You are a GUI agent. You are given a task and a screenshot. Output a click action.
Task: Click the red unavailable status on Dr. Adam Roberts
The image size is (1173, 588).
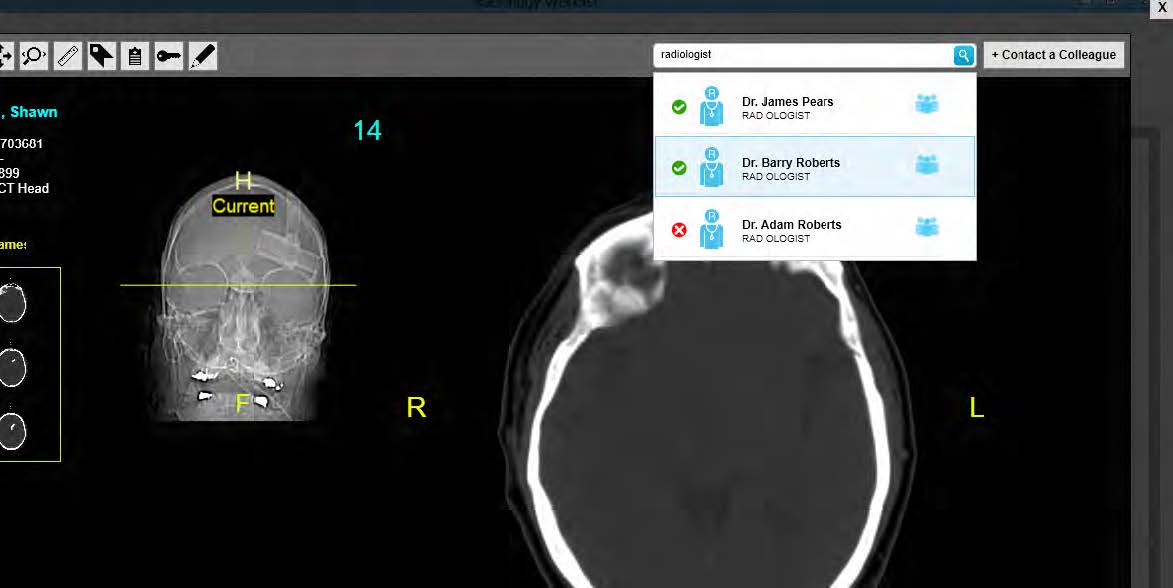pos(679,229)
